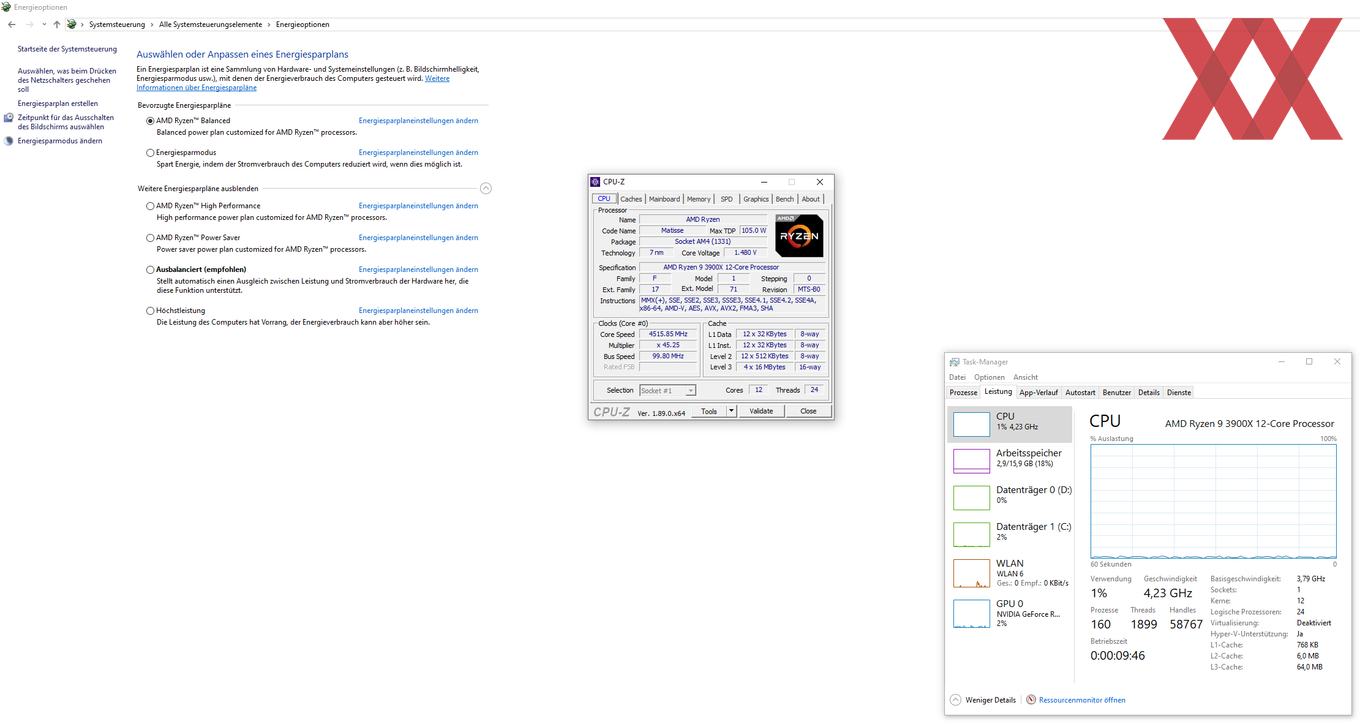Click Close button in CPU-Z
1360x724 pixels.
pos(808,411)
